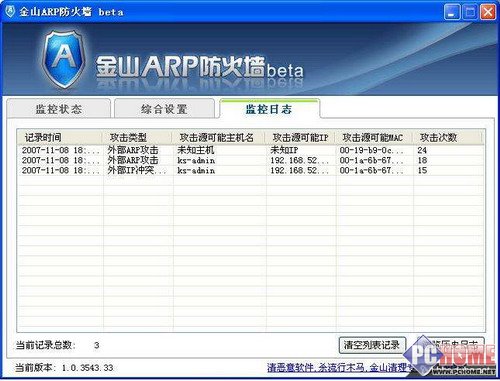Select the log row with 未知主机
Screen dimensions: 500x381
click(x=251, y=150)
